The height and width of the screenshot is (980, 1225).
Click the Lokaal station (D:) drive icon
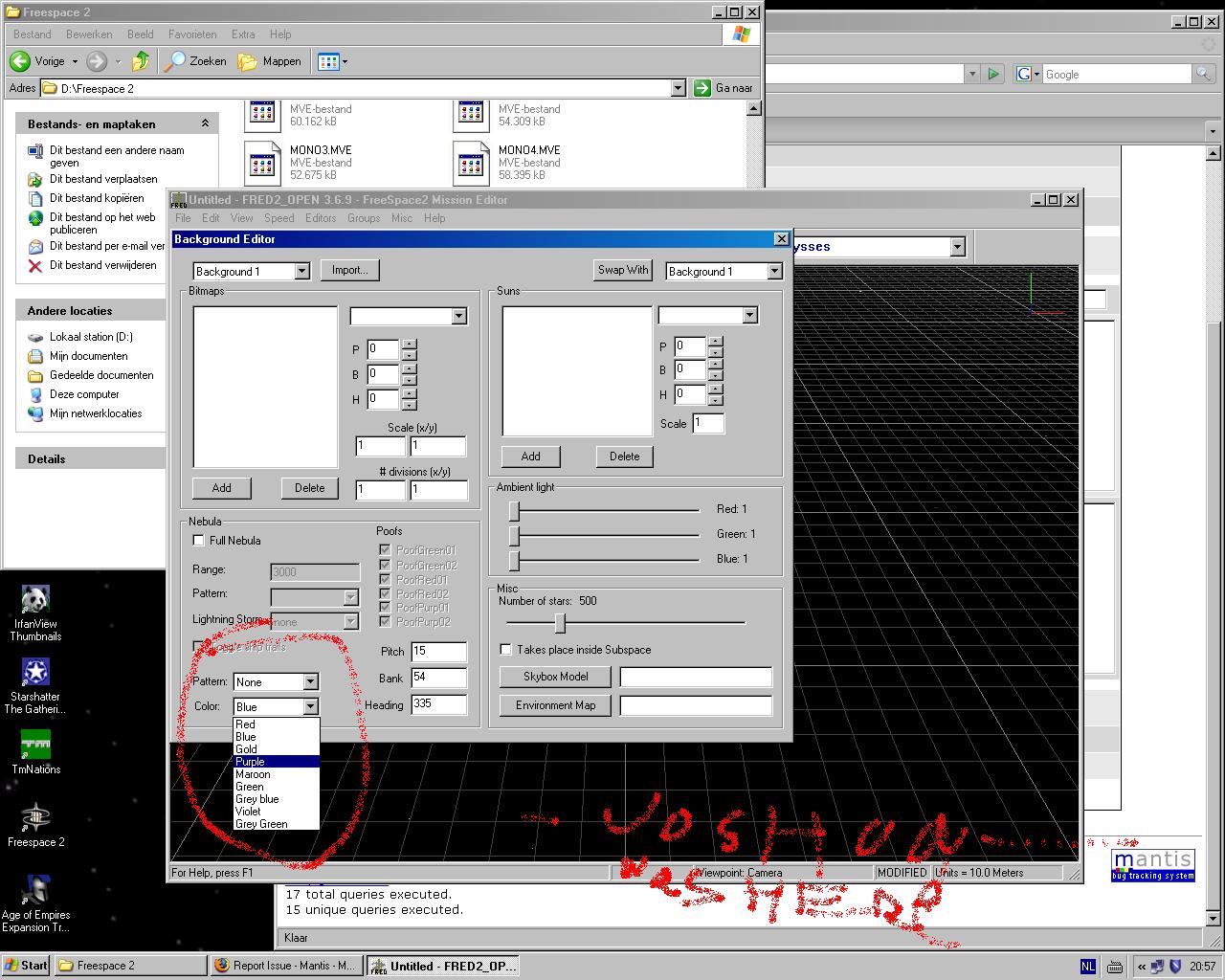(35, 337)
